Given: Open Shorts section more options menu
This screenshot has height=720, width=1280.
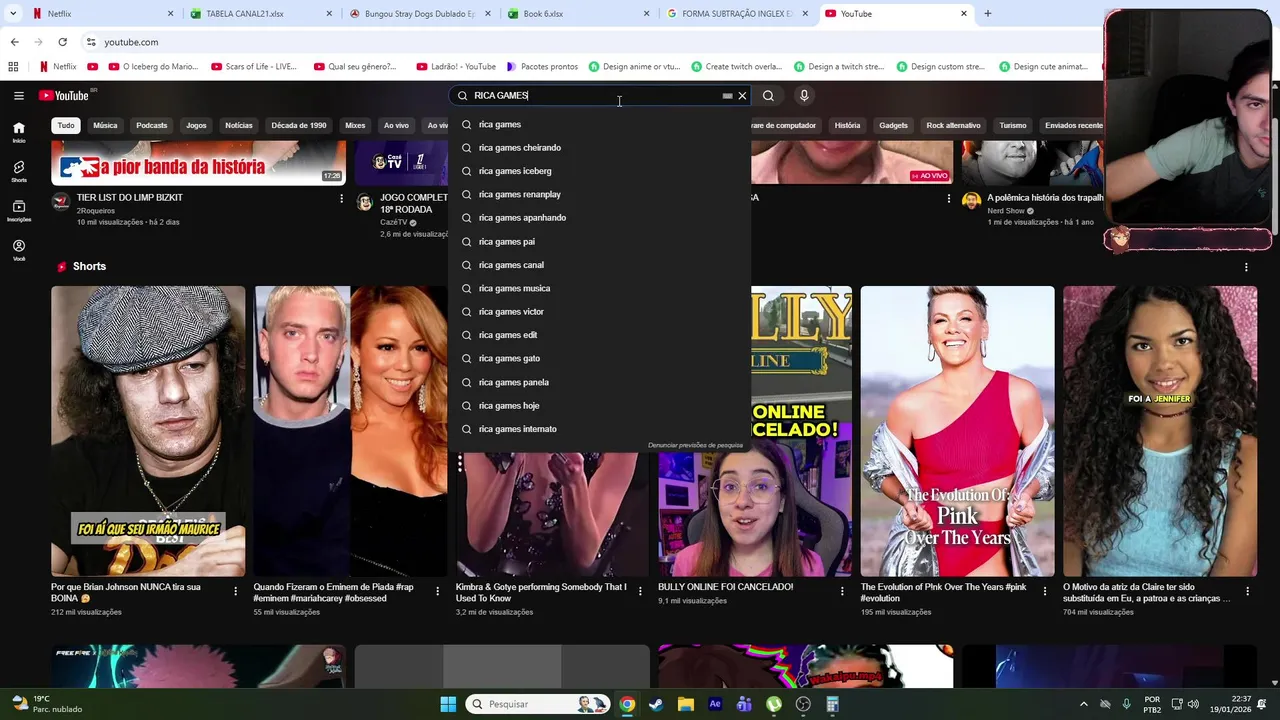Looking at the screenshot, I should coord(1246,267).
